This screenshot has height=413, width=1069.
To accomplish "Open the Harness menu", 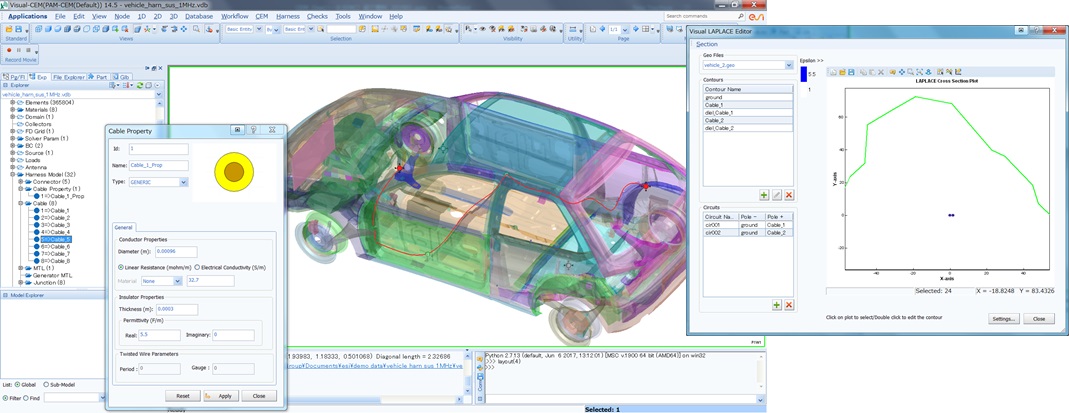I will [x=289, y=16].
